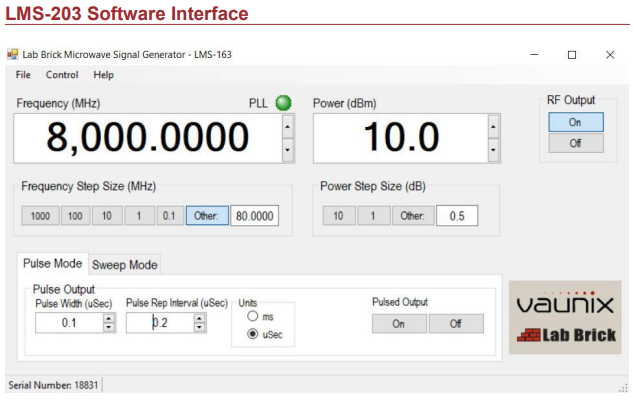This screenshot has width=634, height=403.
Task: Decrease power with the down arrow
Action: click(x=493, y=150)
